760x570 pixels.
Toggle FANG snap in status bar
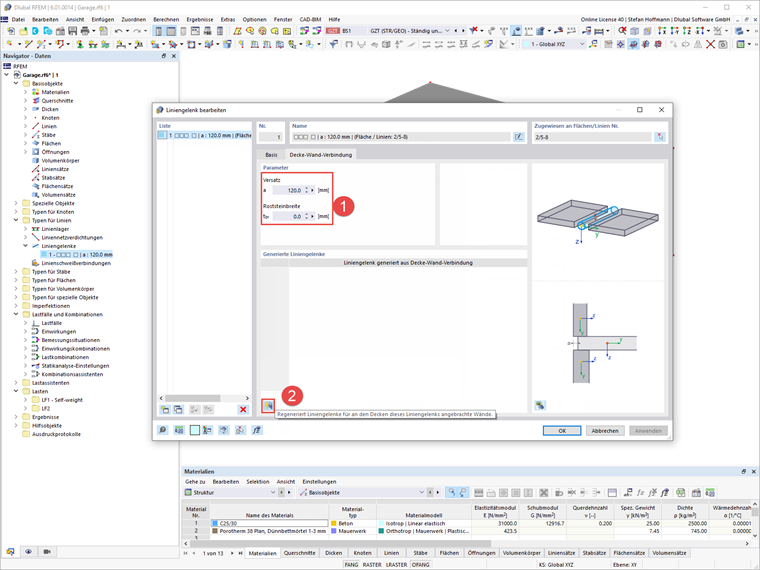coord(351,565)
